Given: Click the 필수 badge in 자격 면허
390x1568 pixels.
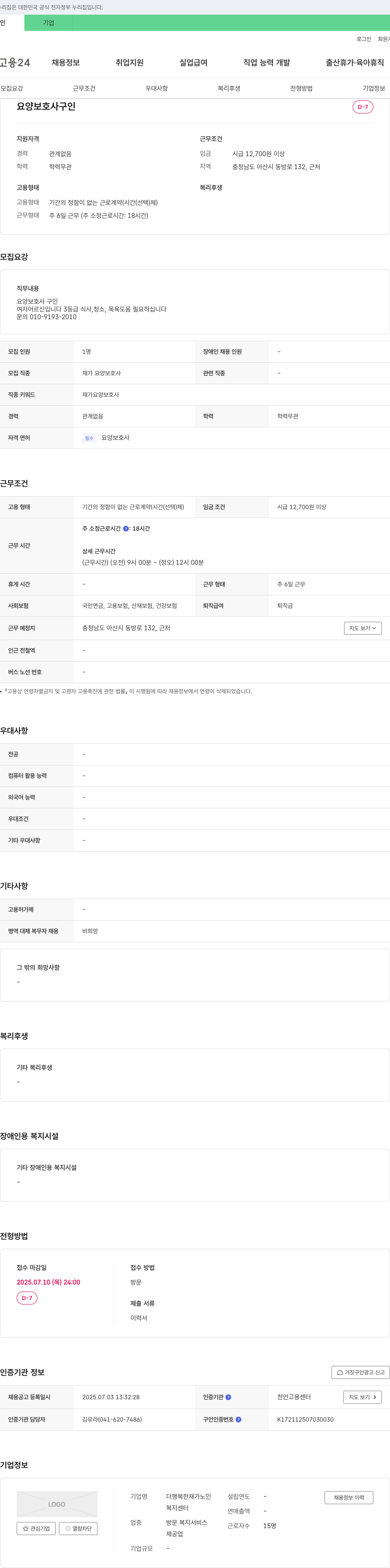Looking at the screenshot, I should (x=89, y=438).
